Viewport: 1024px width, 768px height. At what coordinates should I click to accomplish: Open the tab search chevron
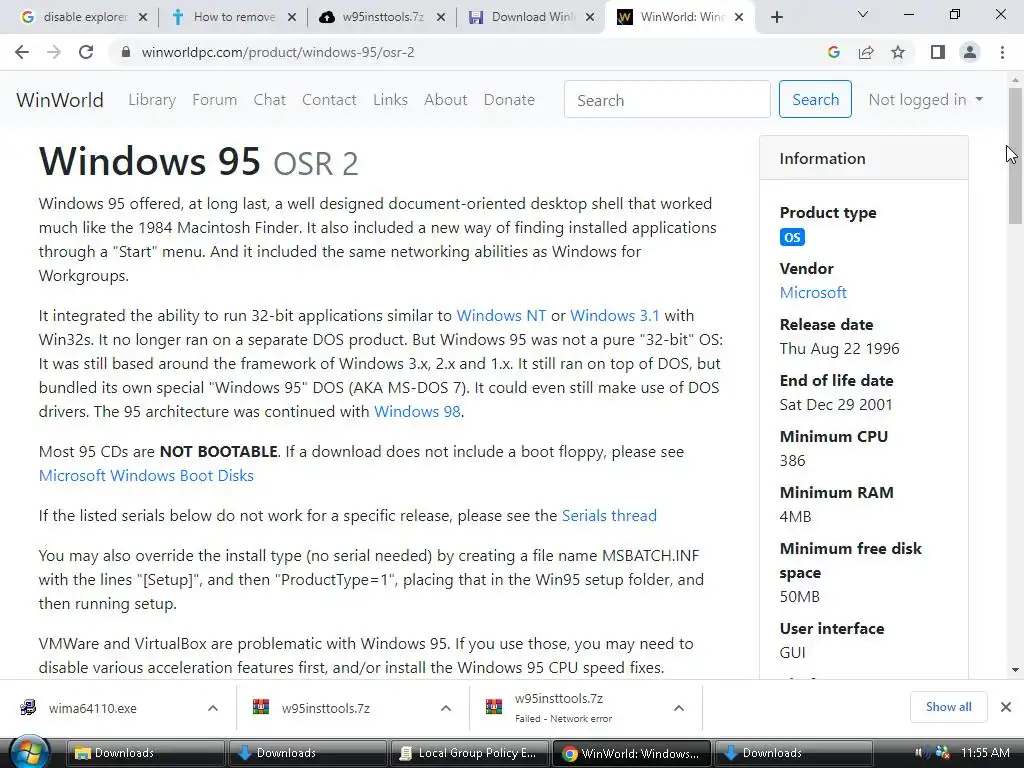[x=863, y=14]
